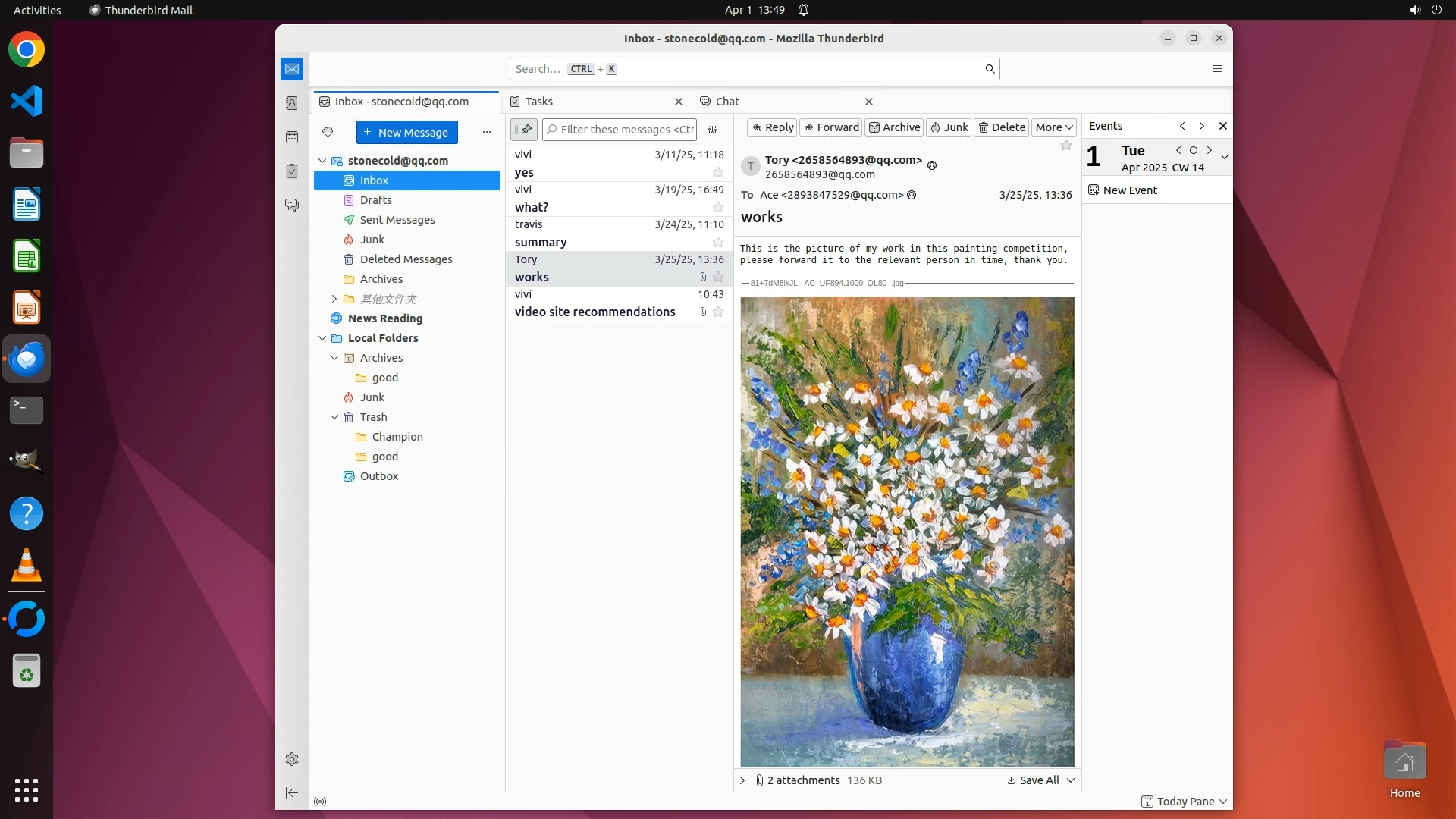Toggle star on the 'works' message
The height and width of the screenshot is (819, 1456).
[718, 278]
